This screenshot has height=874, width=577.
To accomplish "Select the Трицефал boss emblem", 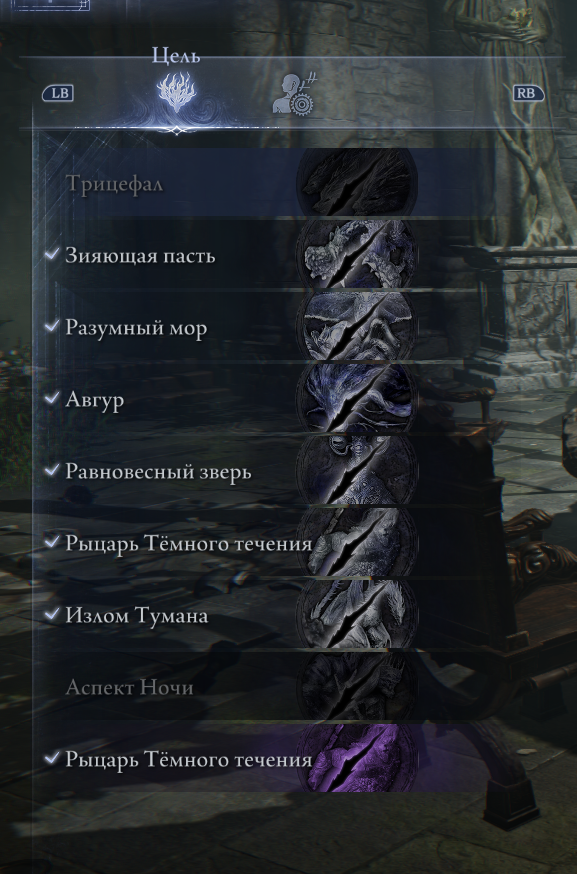I will (358, 182).
